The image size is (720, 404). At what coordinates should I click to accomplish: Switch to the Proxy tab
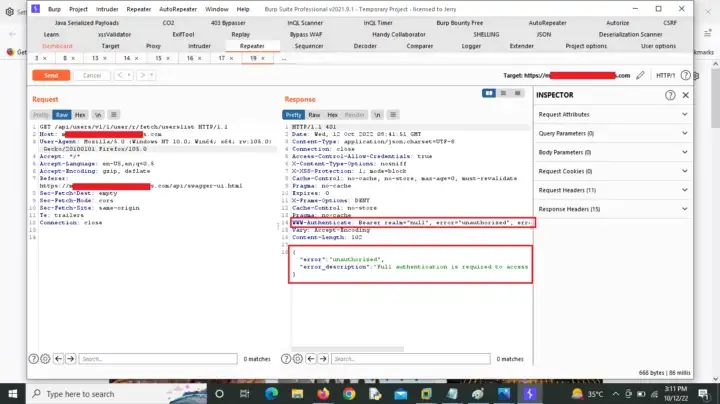point(153,46)
